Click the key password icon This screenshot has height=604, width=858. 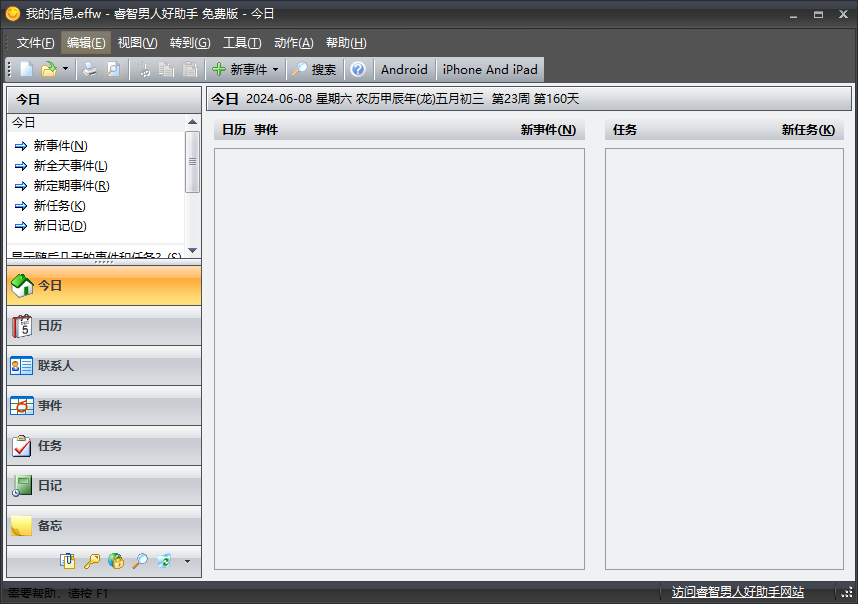coord(92,561)
